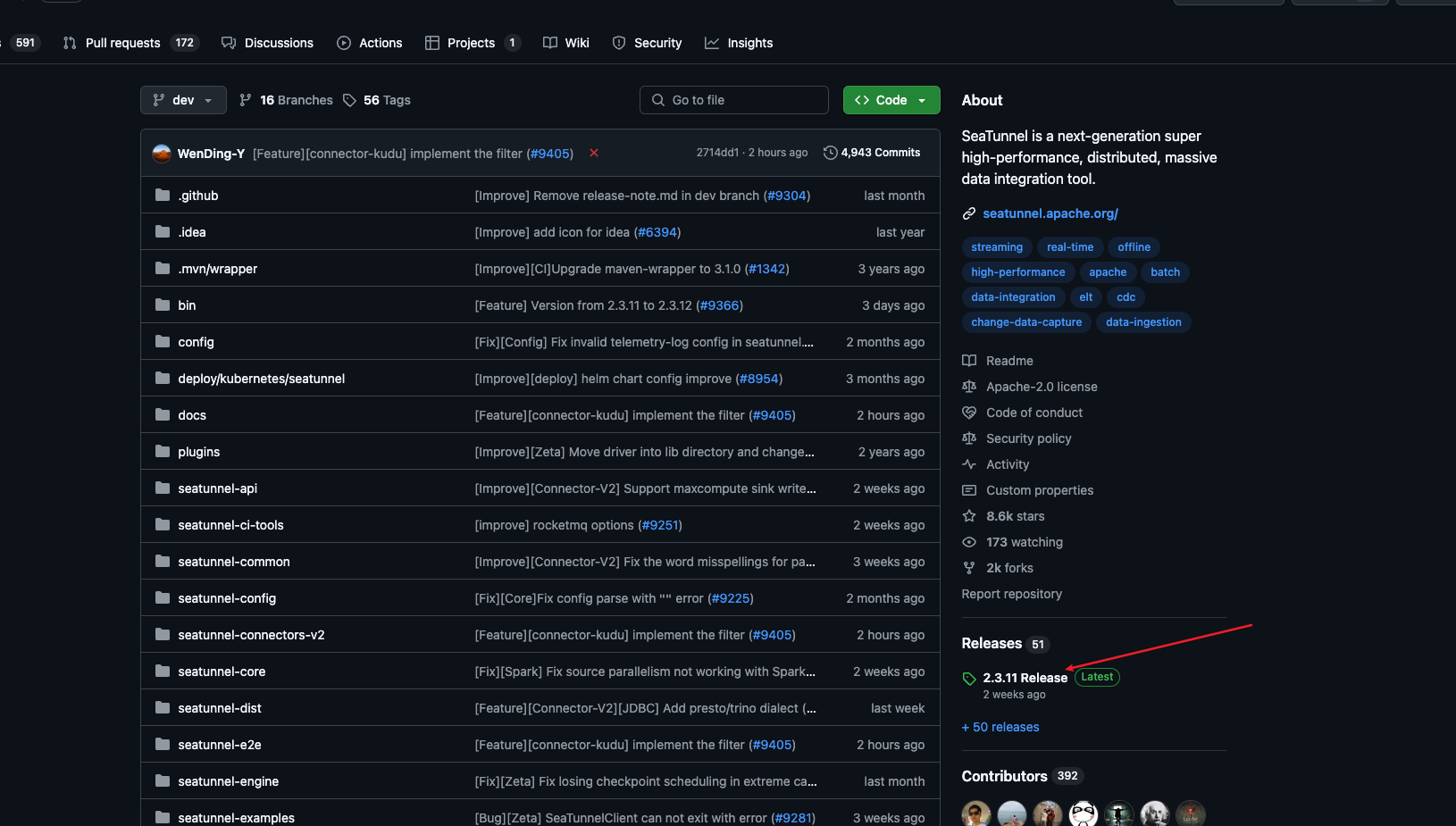The width and height of the screenshot is (1456, 826).
Task: Click the star icon beside 8.6k stars
Action: coord(969,516)
